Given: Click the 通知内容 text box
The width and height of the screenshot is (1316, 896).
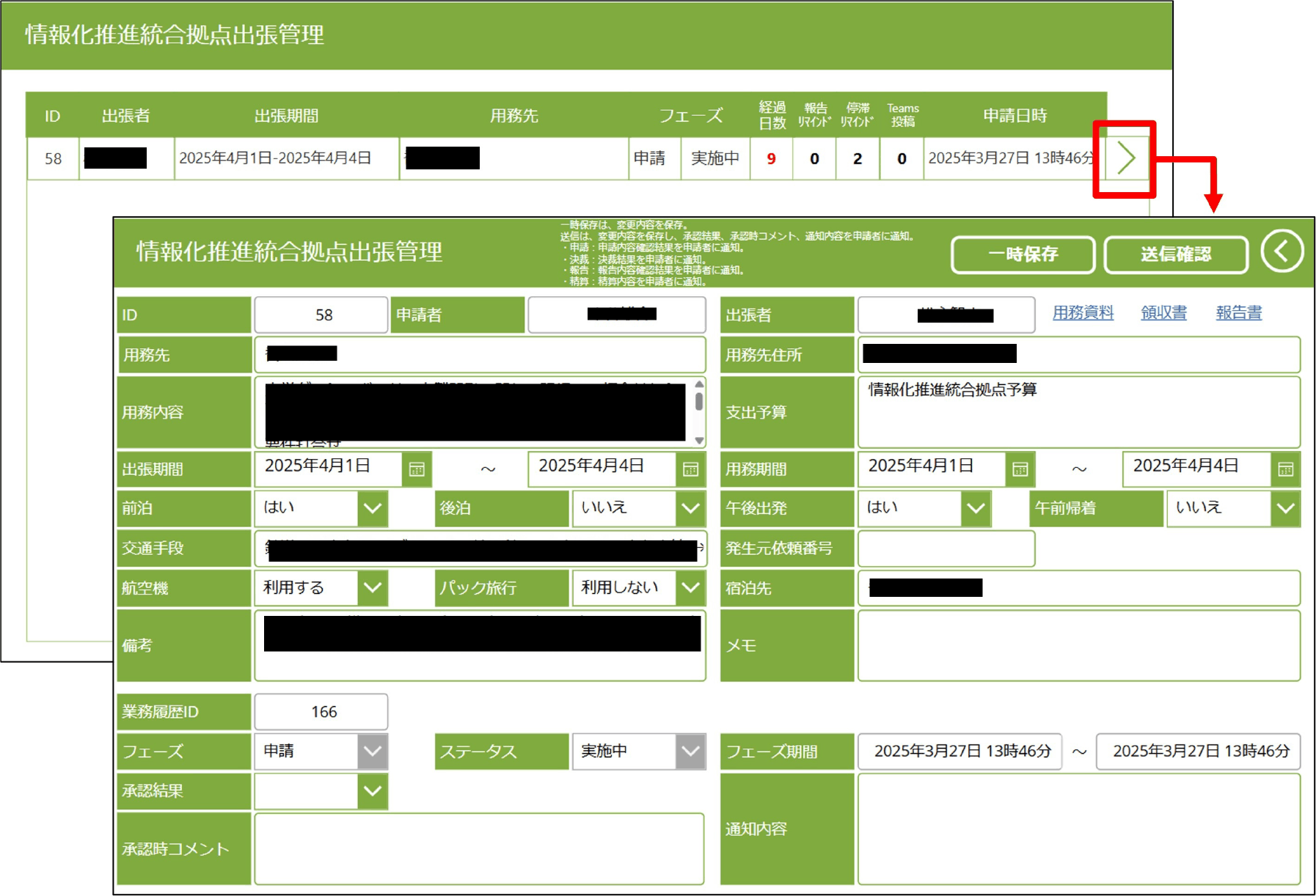Looking at the screenshot, I should coord(1079,829).
